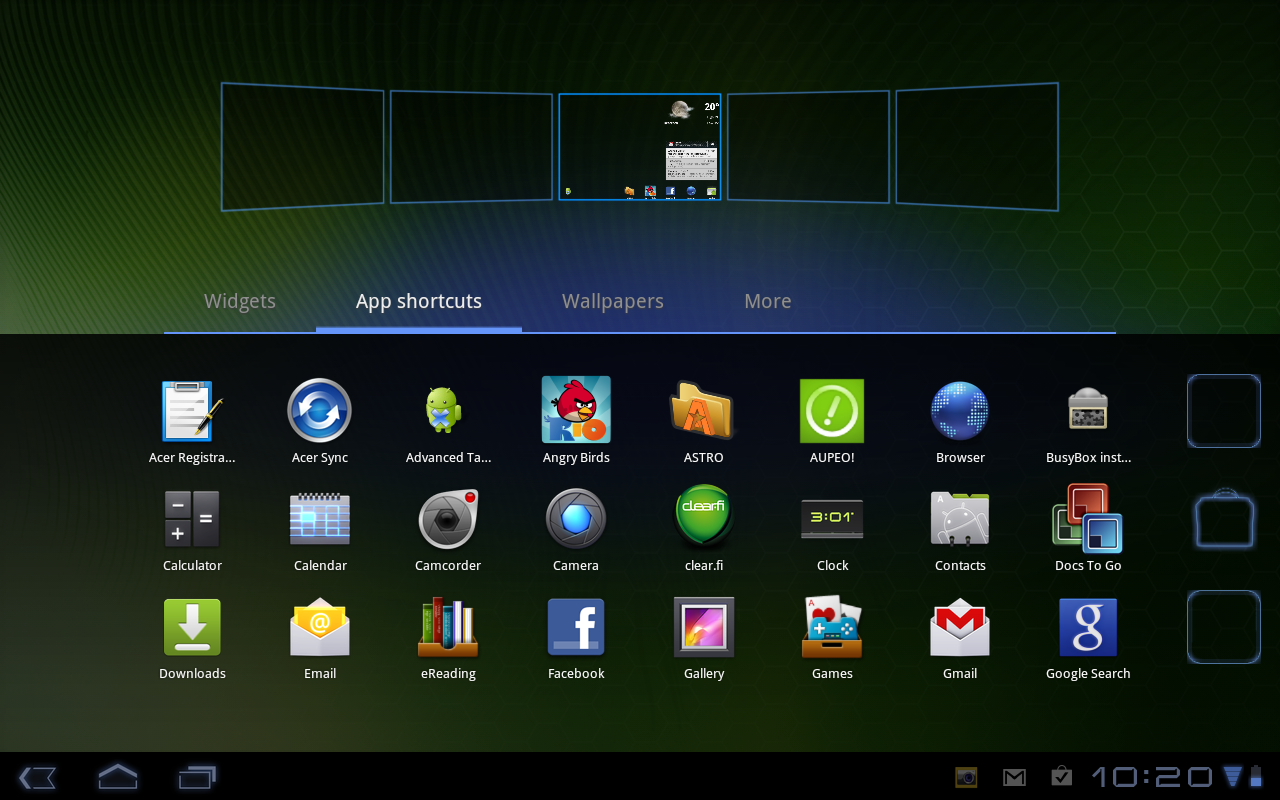This screenshot has width=1280, height=800.
Task: Open the Angry Birds Rio app icon
Action: point(576,410)
